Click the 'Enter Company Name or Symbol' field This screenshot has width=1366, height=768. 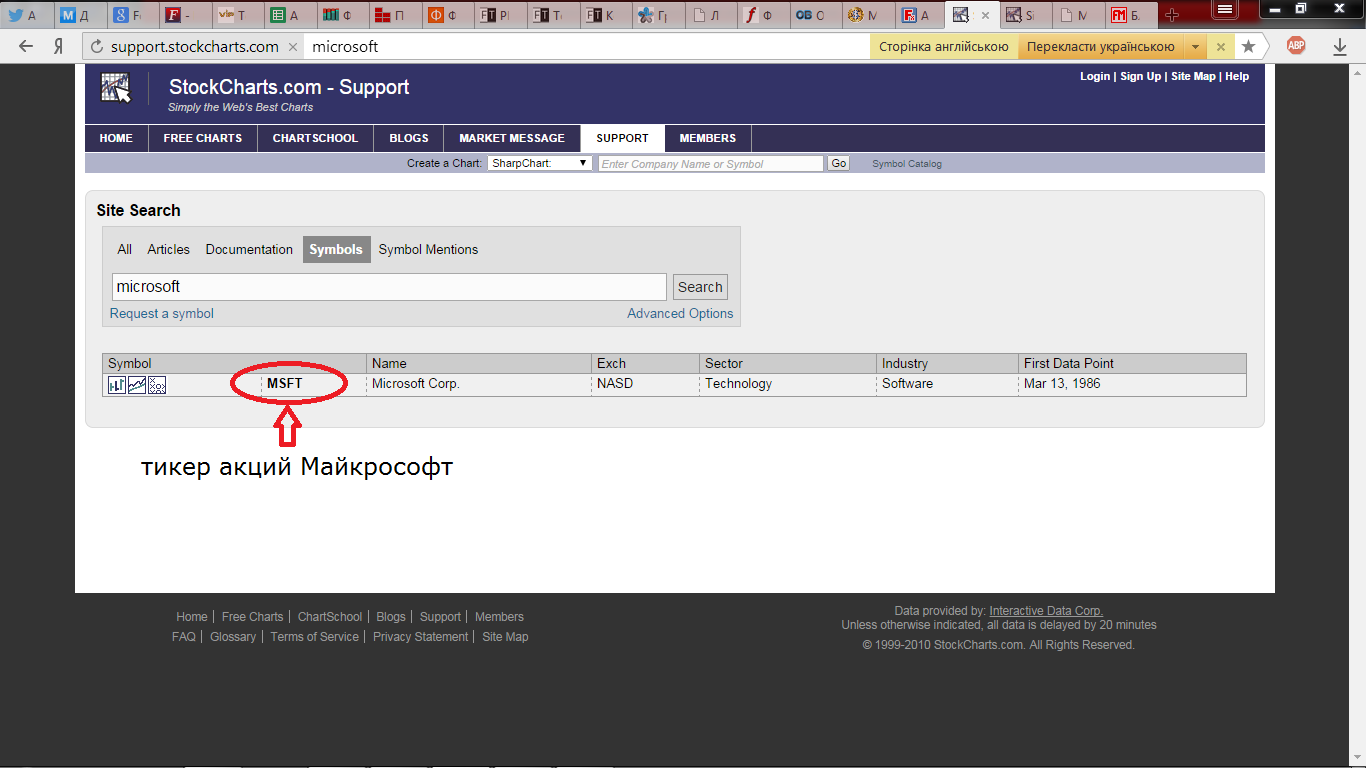(711, 163)
